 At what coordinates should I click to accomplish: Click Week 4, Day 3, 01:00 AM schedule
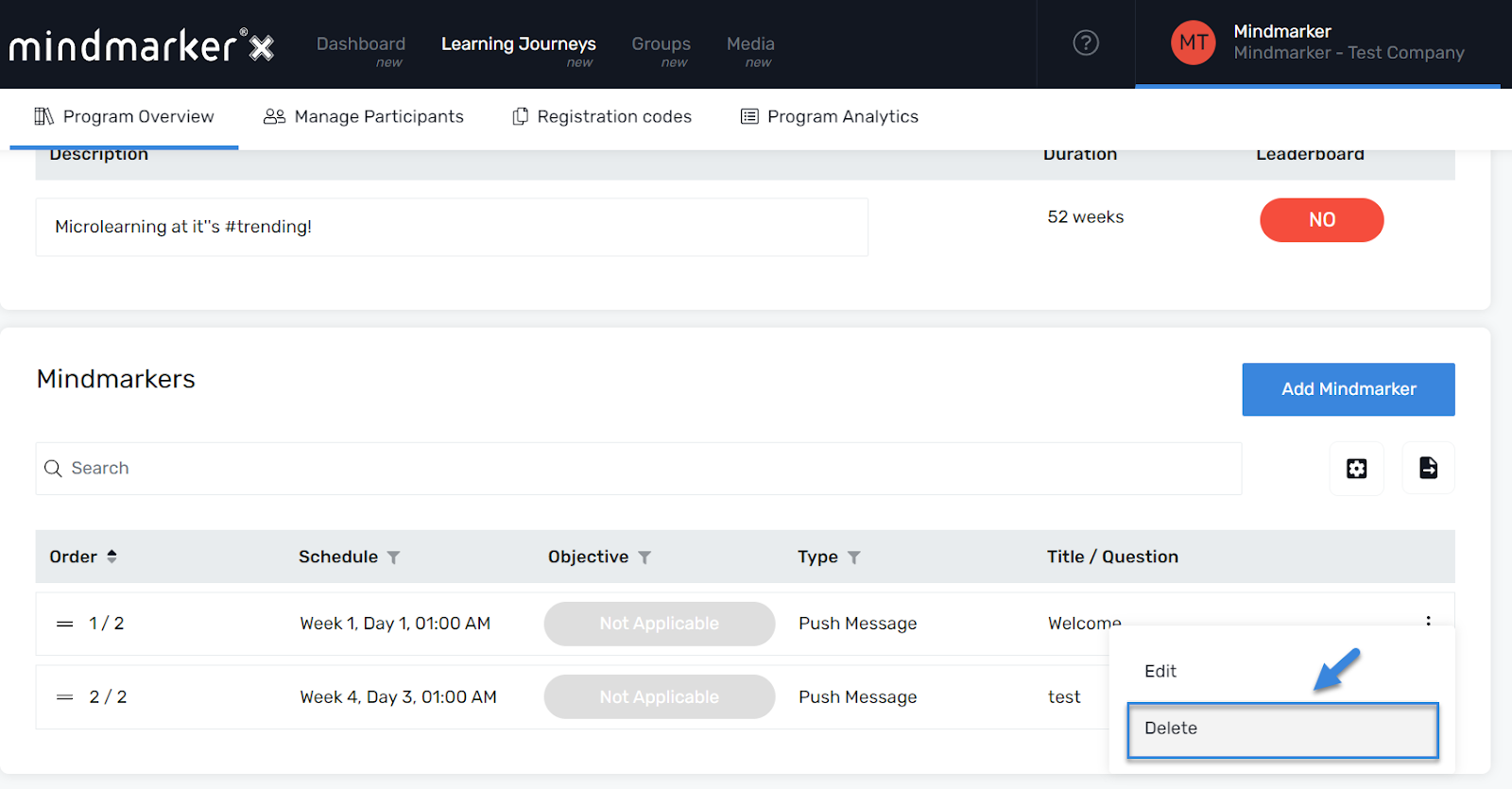[398, 697]
